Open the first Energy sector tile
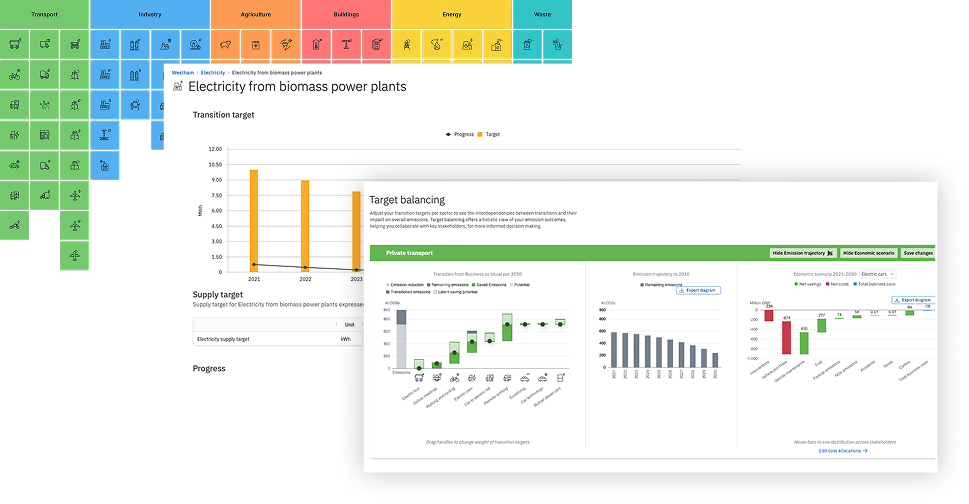The image size is (969, 504). (407, 44)
